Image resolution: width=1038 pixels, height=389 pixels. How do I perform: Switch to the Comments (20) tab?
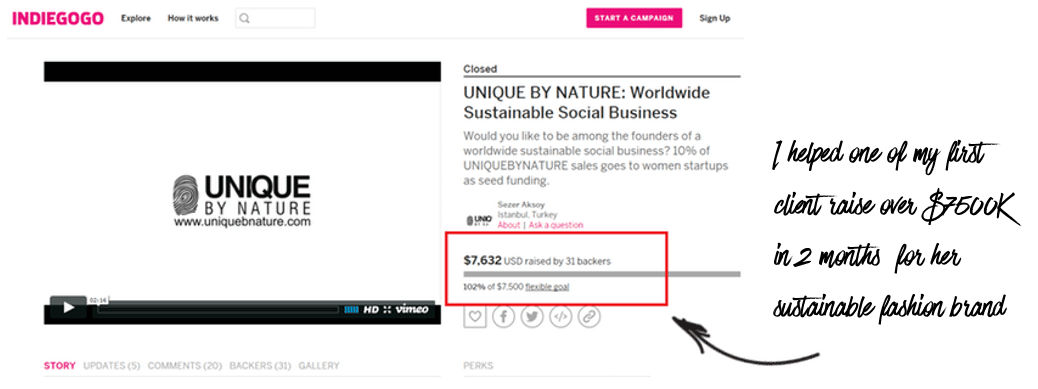click(185, 365)
